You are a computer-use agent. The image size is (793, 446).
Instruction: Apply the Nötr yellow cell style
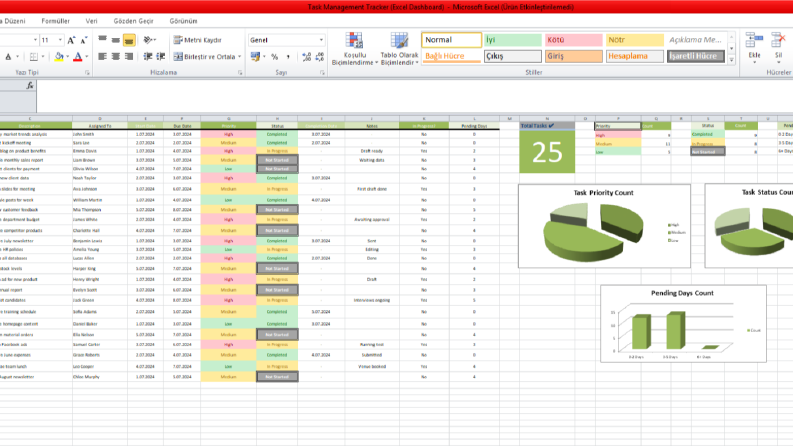click(x=635, y=40)
